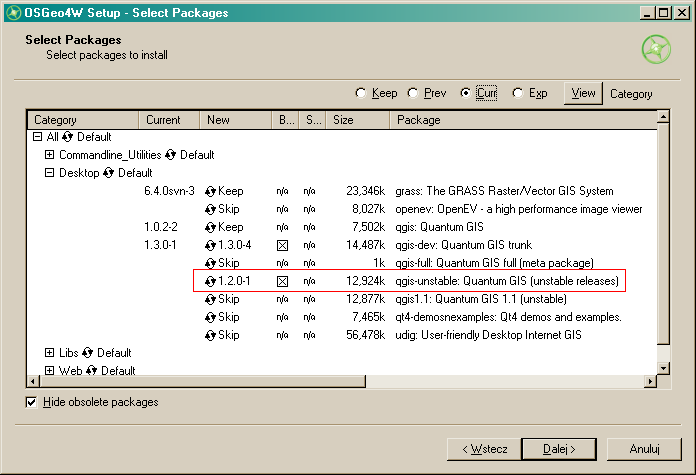Click cycle icon for grass package

(x=210, y=191)
